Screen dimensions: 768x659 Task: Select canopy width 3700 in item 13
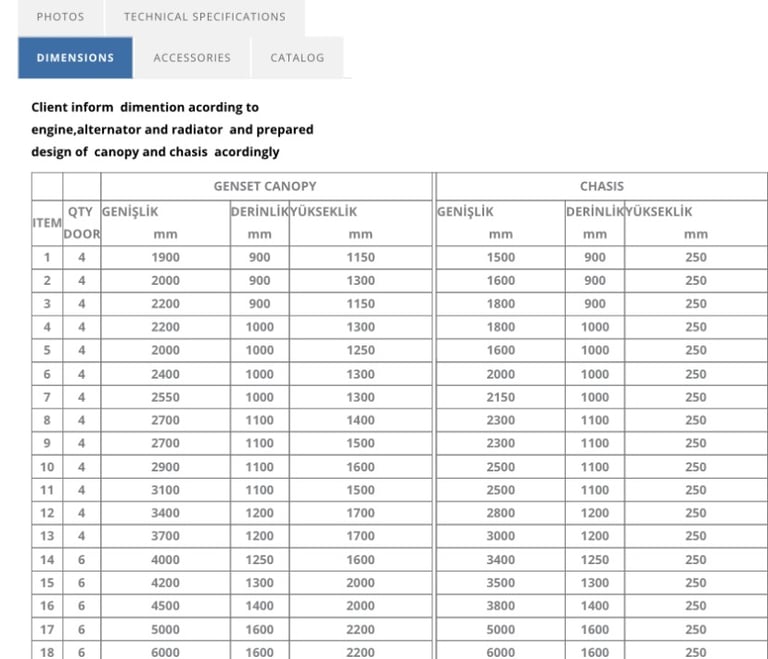[166, 536]
